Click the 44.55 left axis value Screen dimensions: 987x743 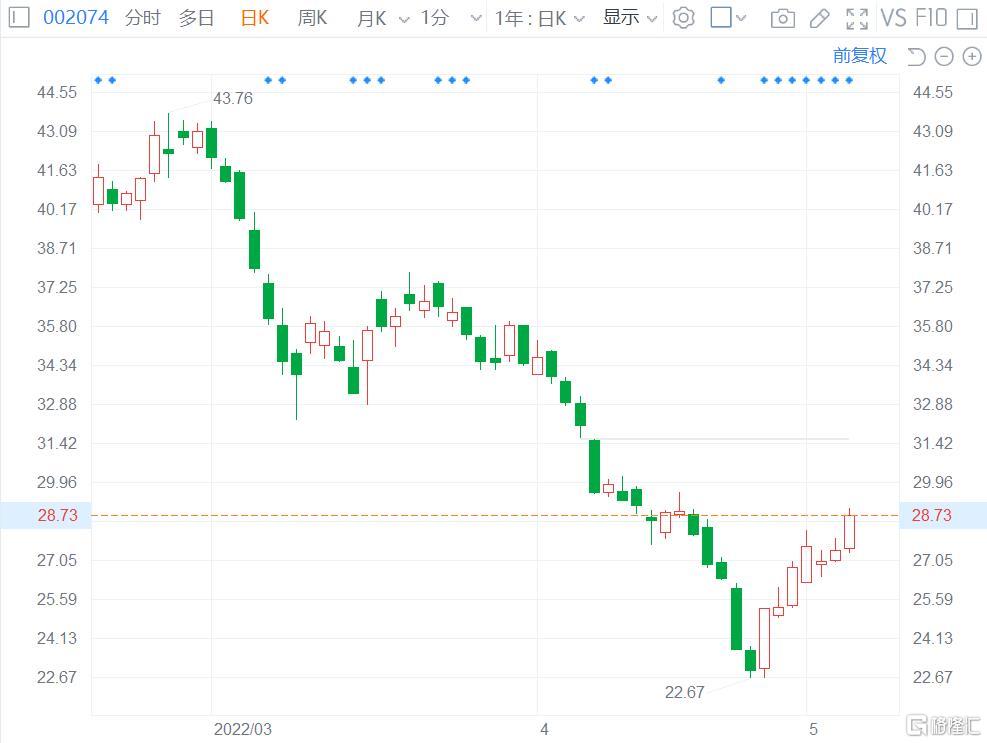coord(57,93)
